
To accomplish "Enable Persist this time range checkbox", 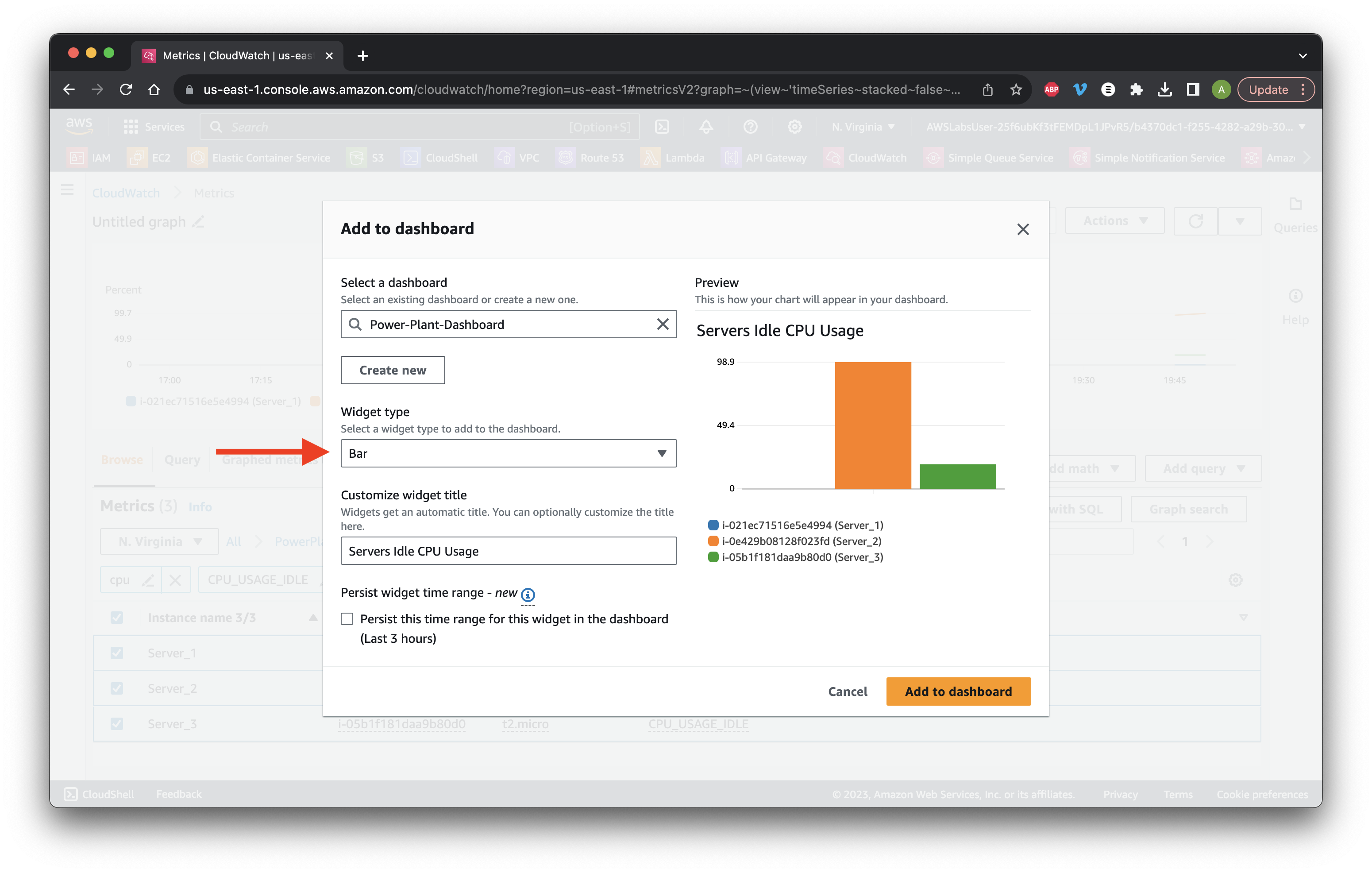I will tap(347, 619).
